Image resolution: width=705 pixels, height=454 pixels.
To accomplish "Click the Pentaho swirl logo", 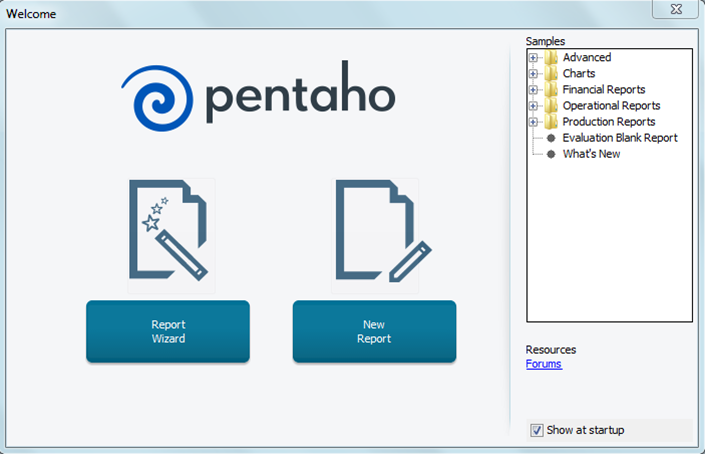I will [159, 97].
